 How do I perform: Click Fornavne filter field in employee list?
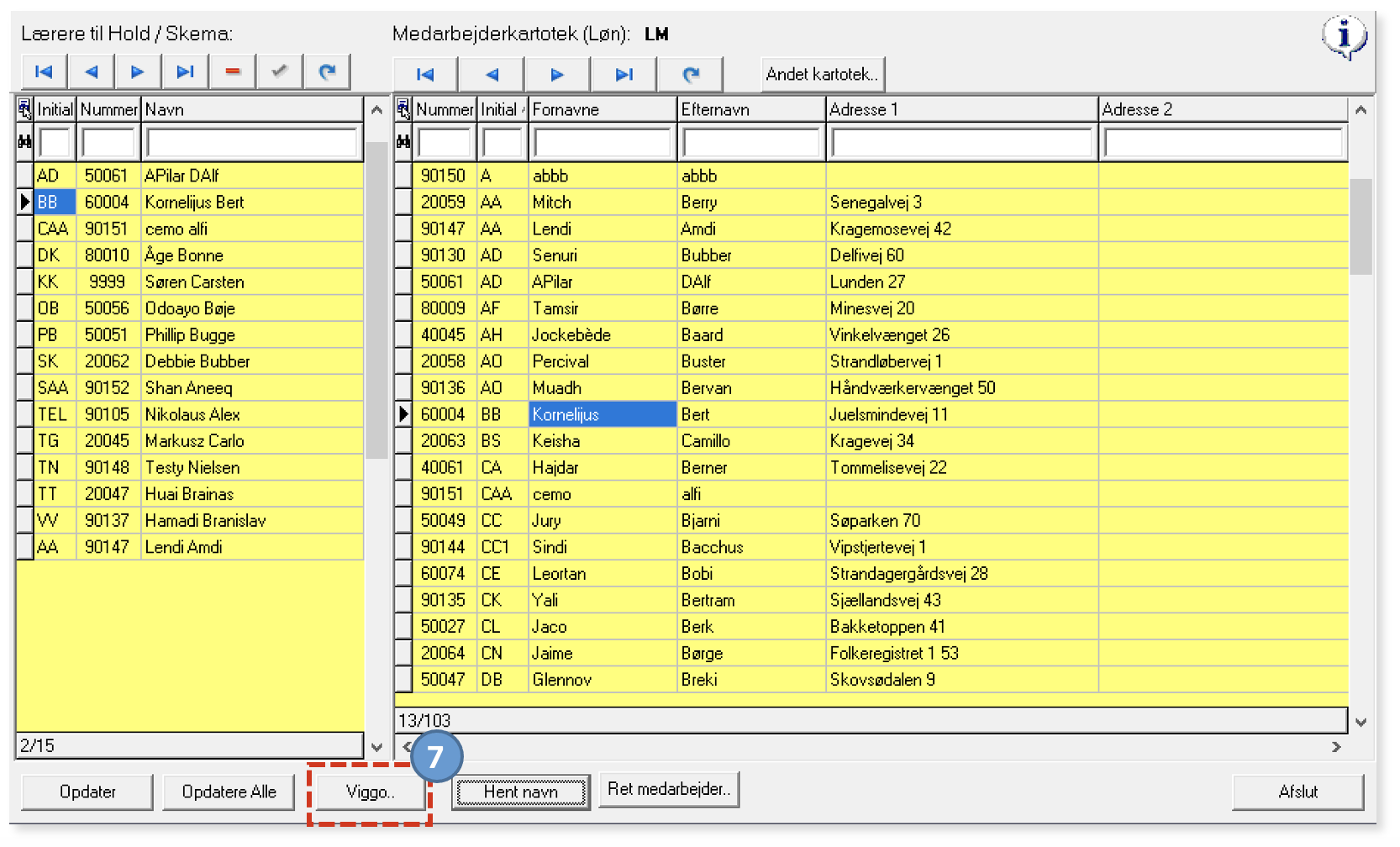[603, 143]
